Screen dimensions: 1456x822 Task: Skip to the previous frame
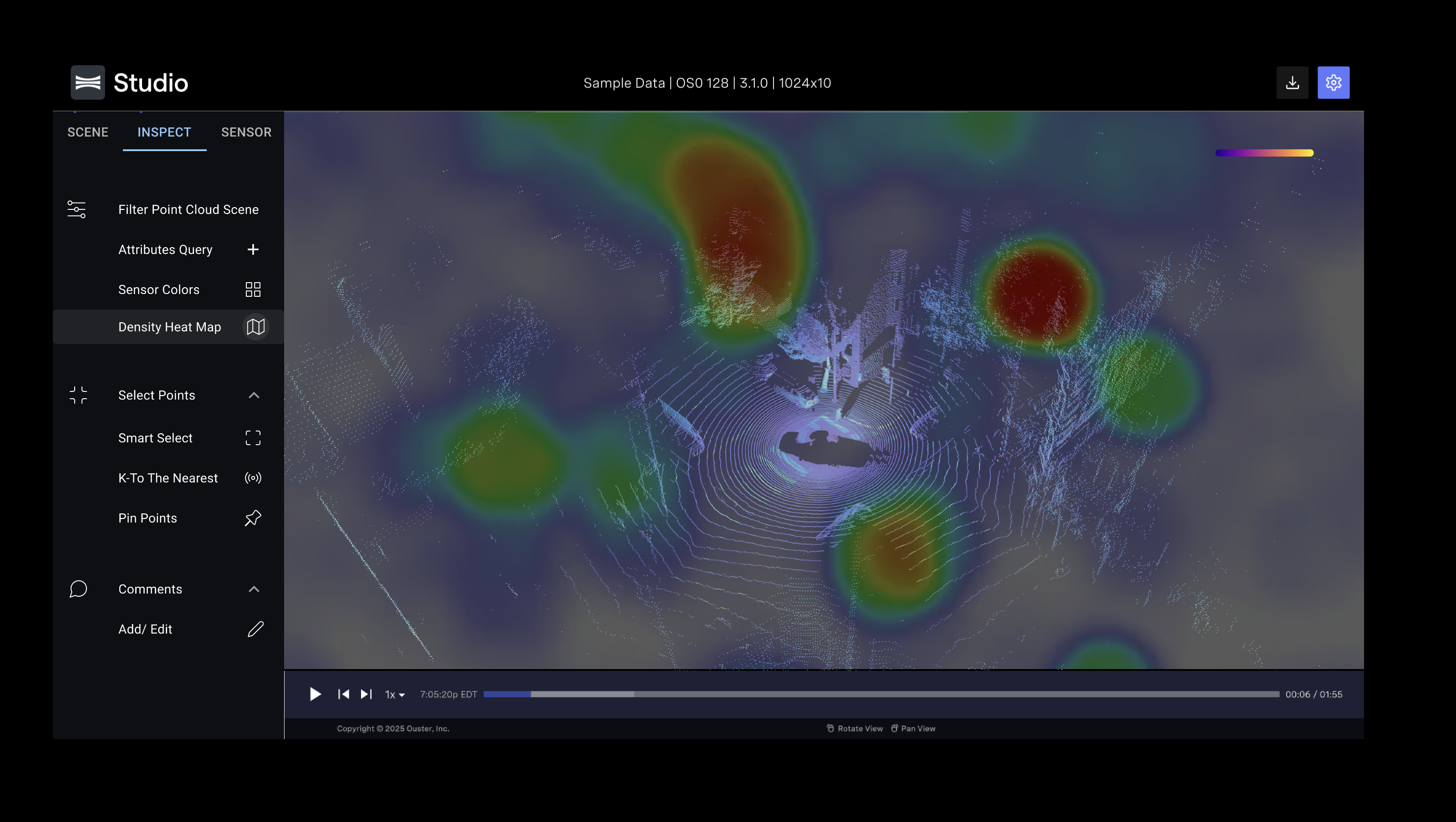[x=343, y=694]
